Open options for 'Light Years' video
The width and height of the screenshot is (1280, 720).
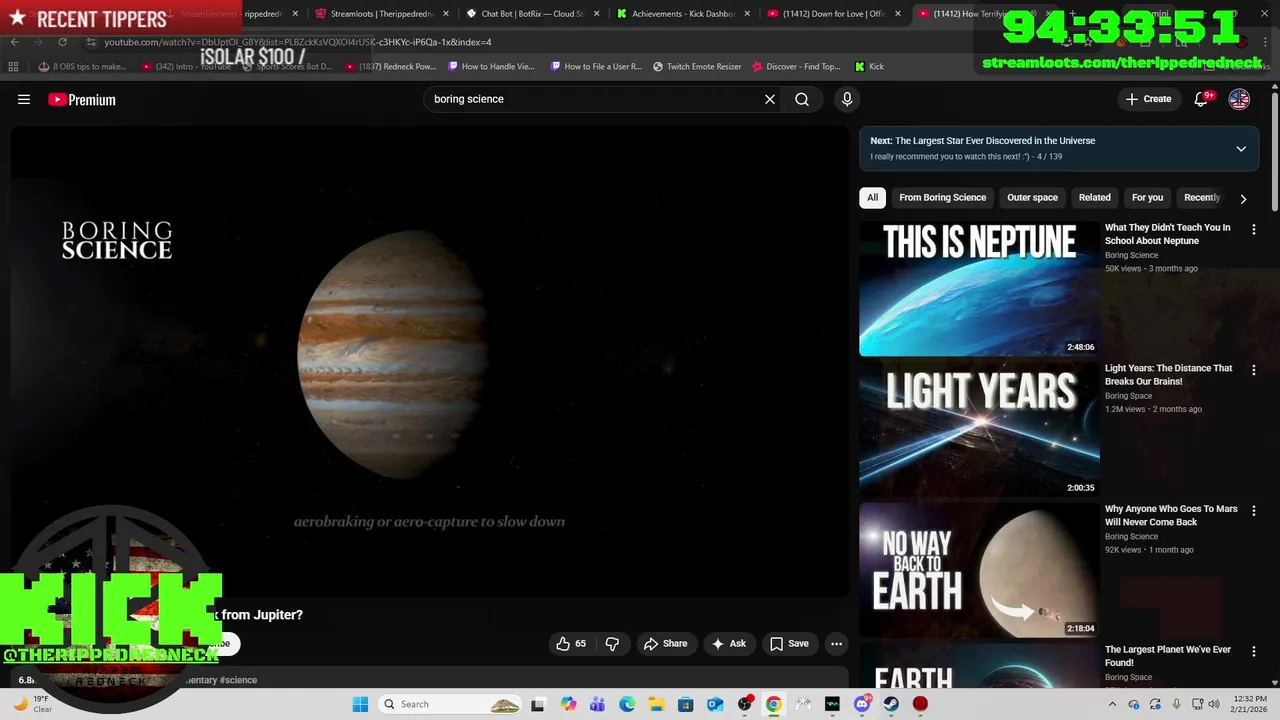click(1254, 370)
